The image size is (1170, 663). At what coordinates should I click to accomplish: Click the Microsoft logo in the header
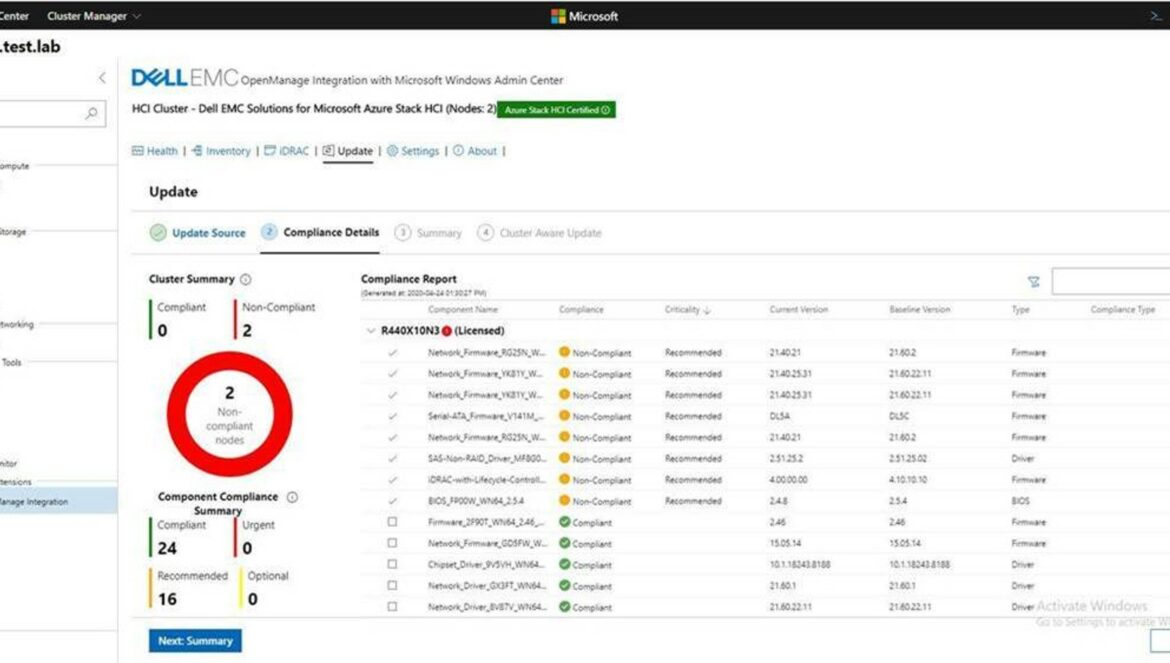point(584,16)
